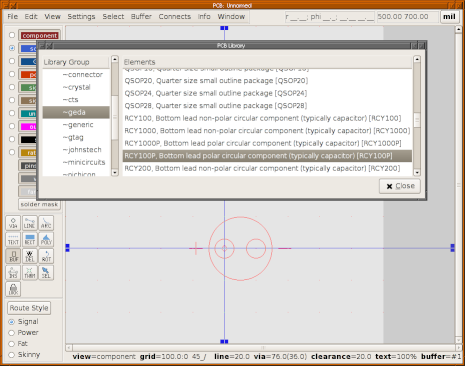
Task: Select the LINE drawing tool
Action: (30, 223)
